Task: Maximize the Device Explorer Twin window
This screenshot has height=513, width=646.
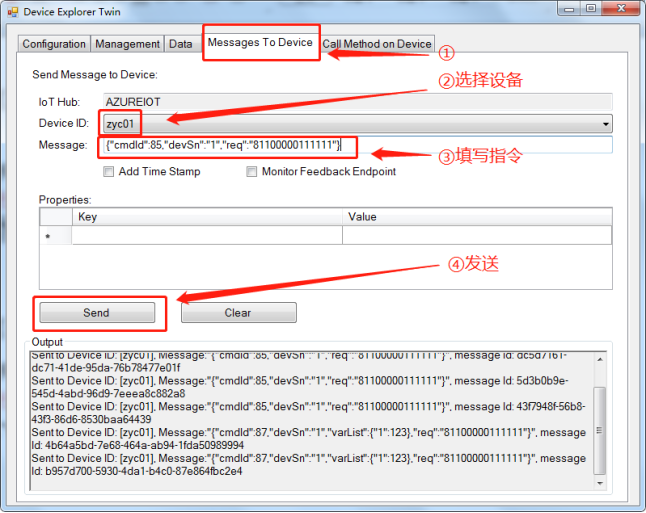Action: pyautogui.click(x=590, y=9)
